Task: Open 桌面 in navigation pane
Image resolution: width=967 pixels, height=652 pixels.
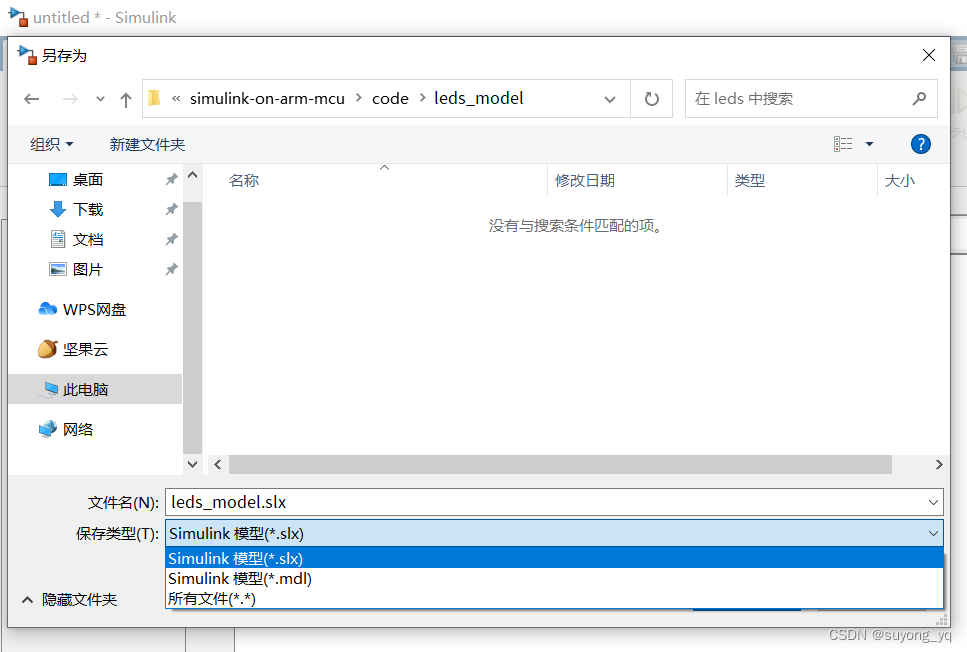Action: click(88, 180)
